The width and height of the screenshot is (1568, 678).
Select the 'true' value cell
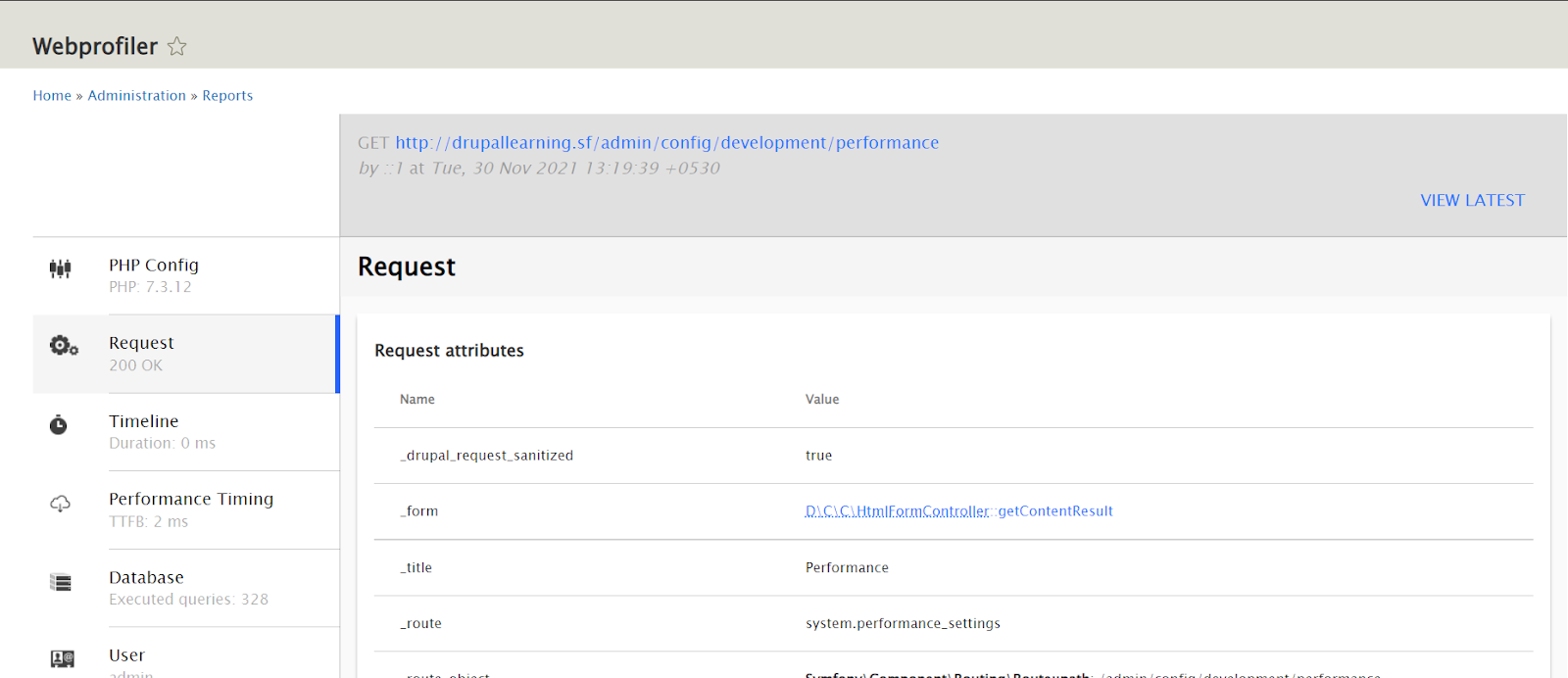(x=819, y=456)
